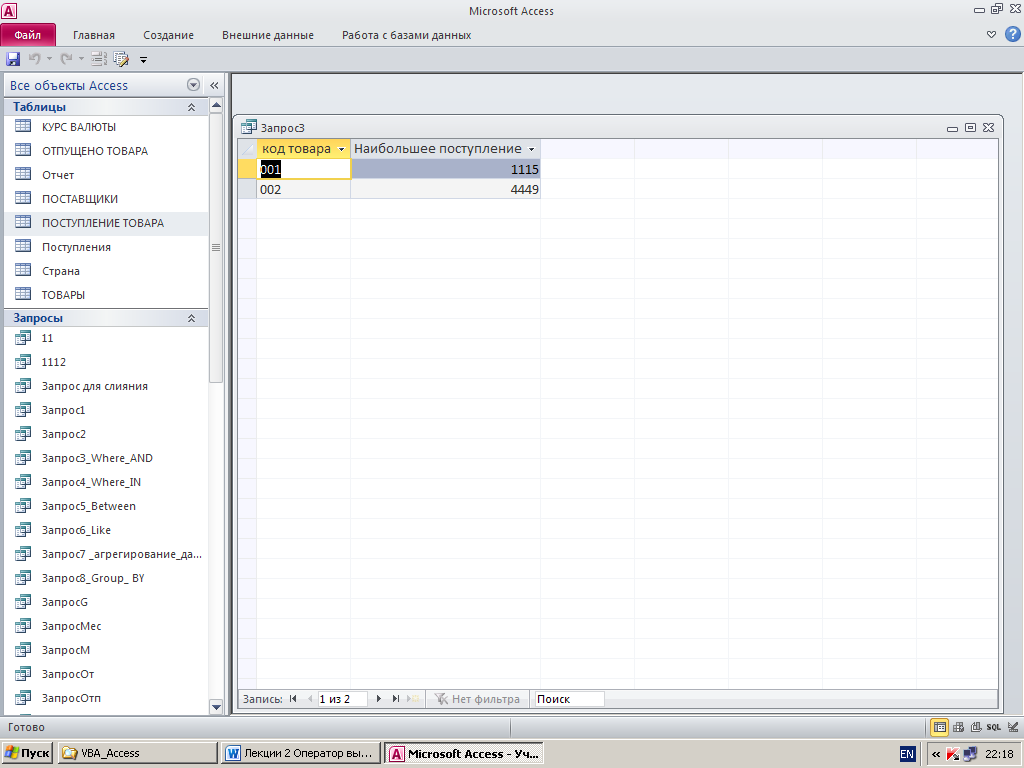Select table ПОСТУПЛЕНИЕ ТОВАРА

[106, 223]
